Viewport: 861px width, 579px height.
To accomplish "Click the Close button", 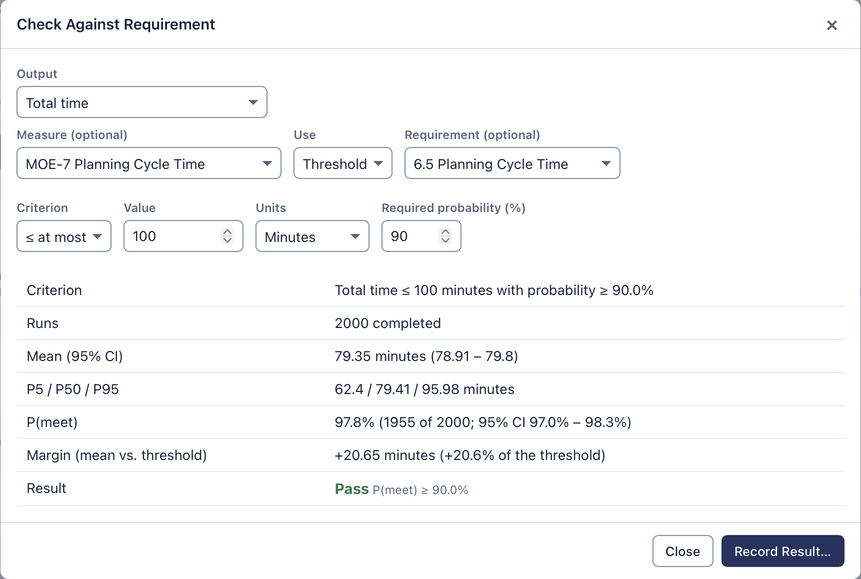I will tap(683, 551).
